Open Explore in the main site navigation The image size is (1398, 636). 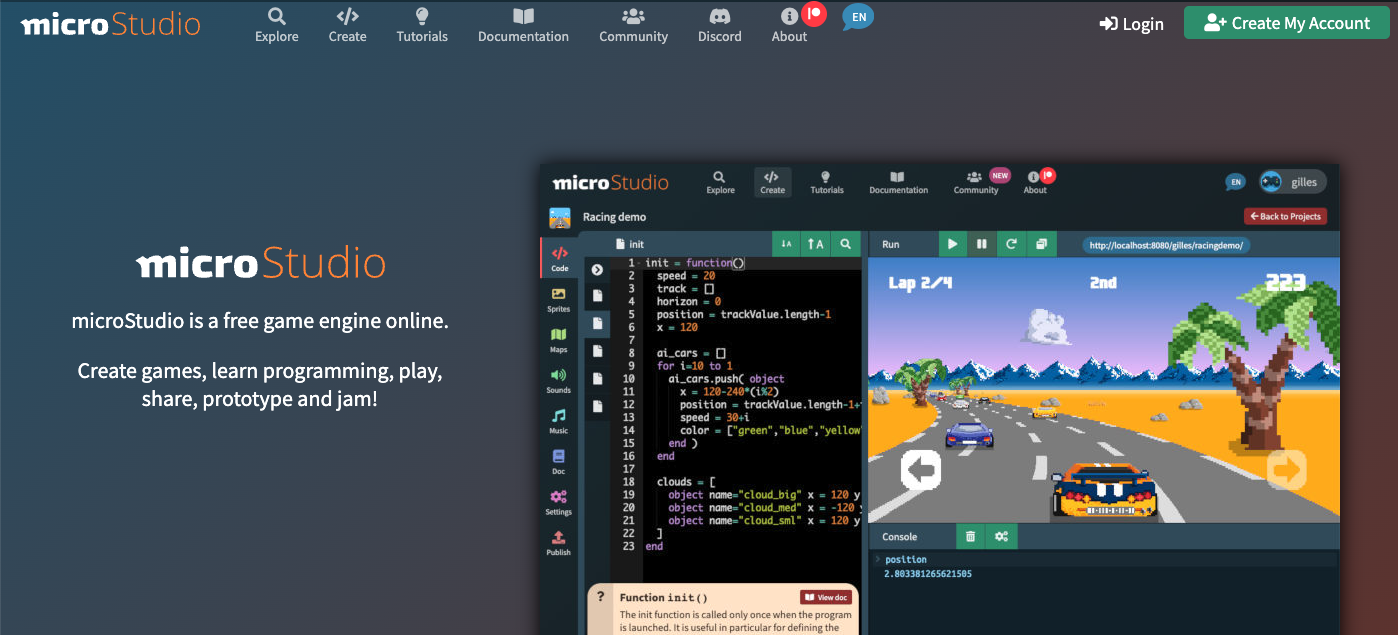click(277, 26)
